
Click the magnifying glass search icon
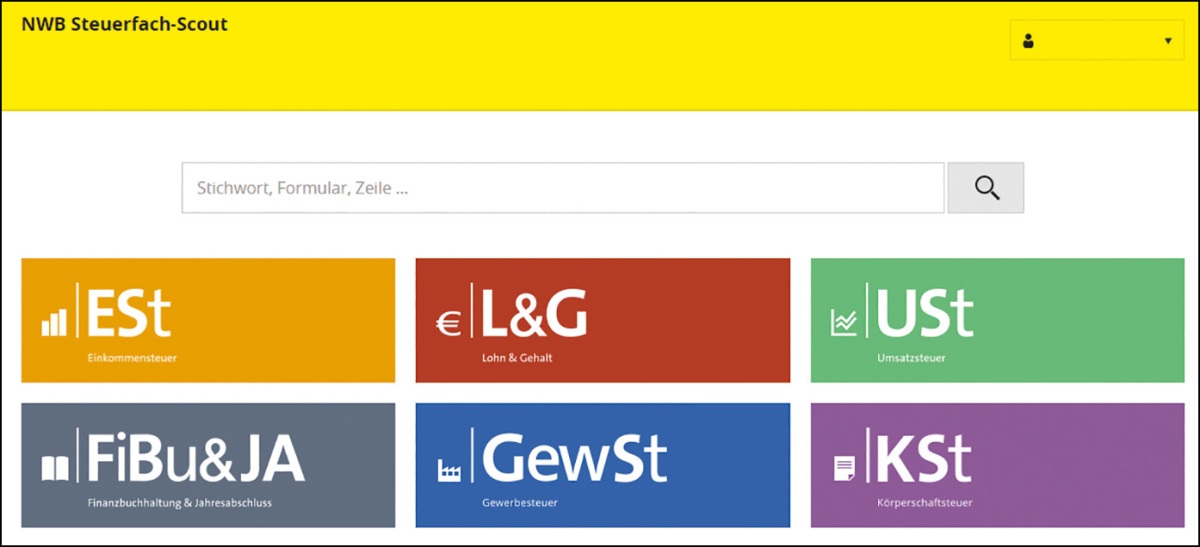click(x=987, y=188)
